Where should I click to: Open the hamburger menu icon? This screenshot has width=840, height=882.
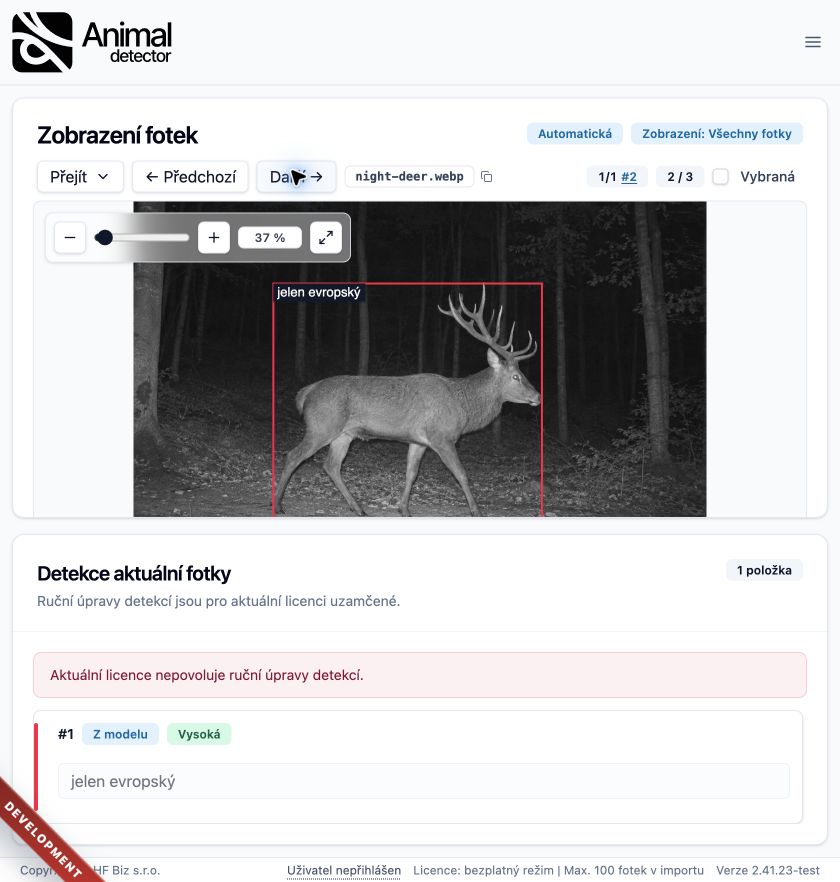pos(812,42)
